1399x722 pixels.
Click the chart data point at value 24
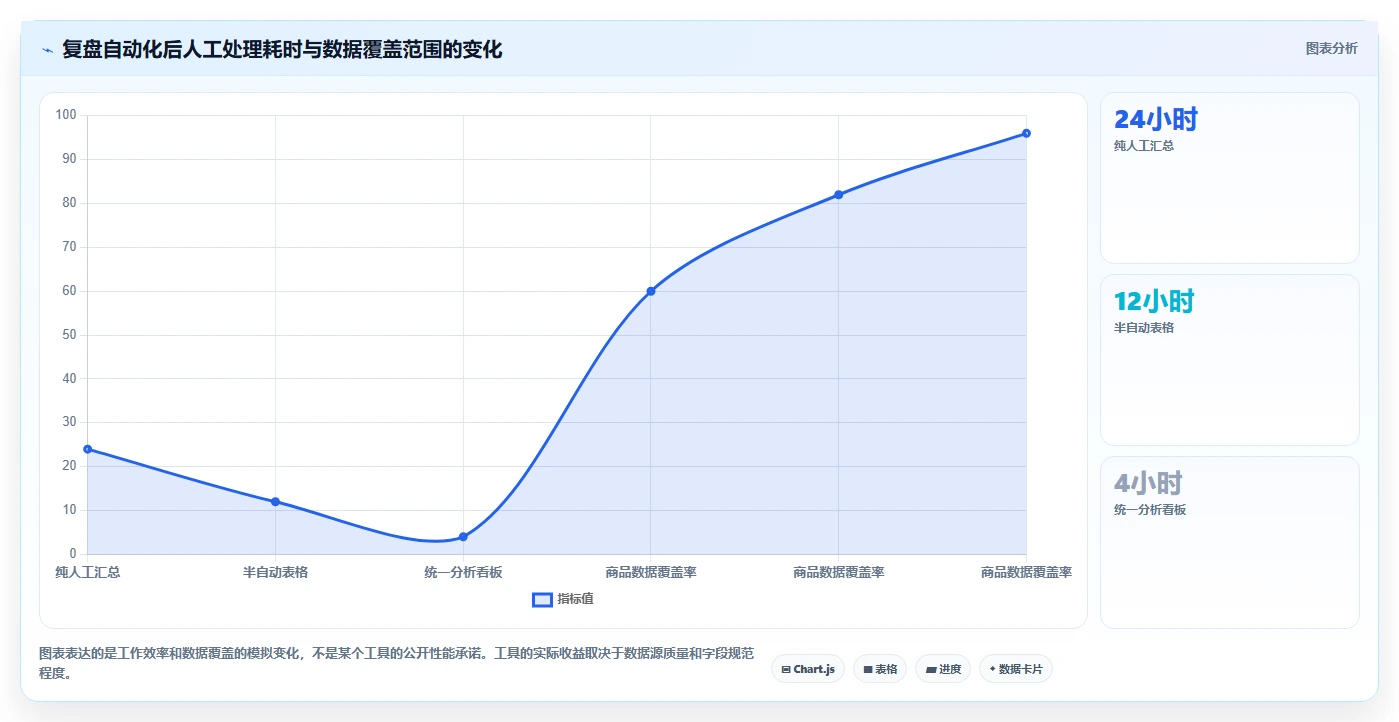(x=88, y=449)
